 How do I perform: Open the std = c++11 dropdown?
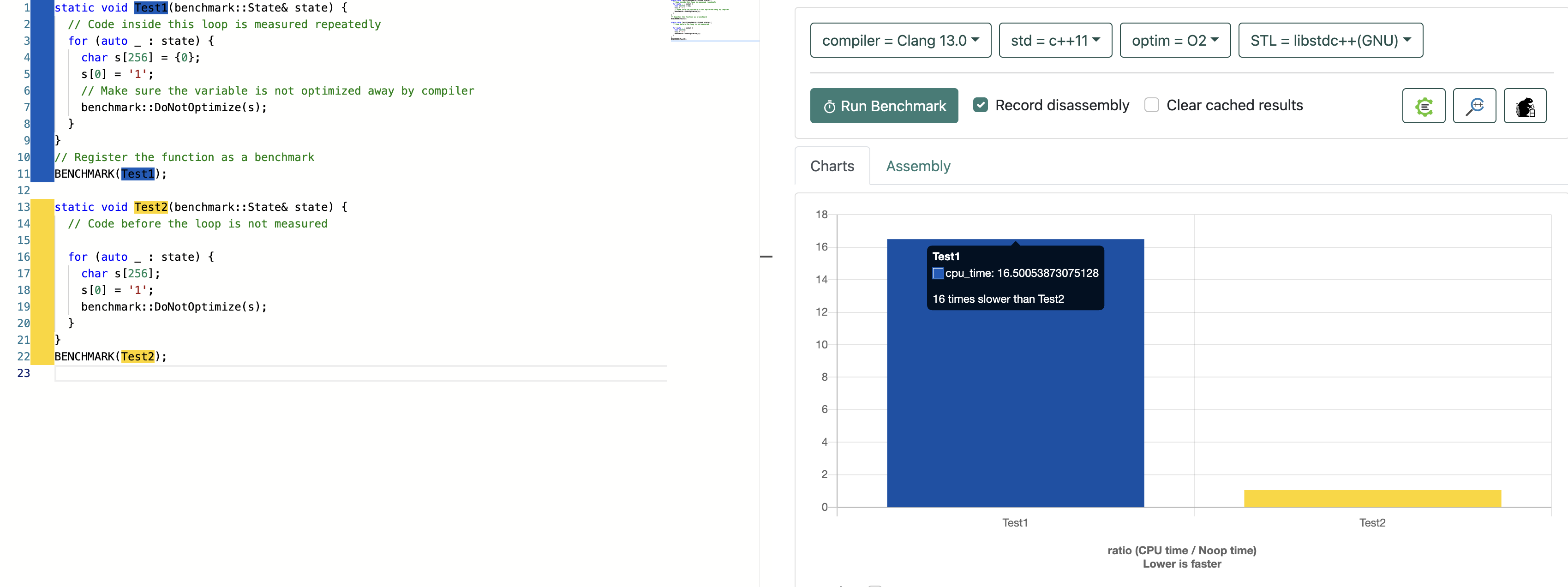coord(1055,40)
